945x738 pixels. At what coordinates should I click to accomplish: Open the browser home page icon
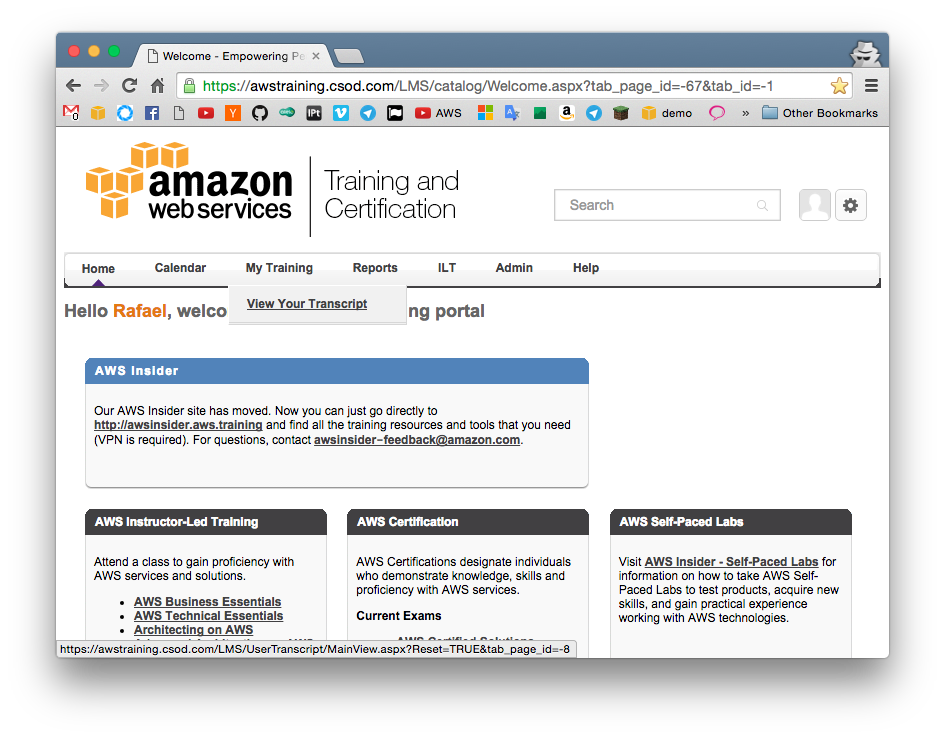(x=157, y=86)
